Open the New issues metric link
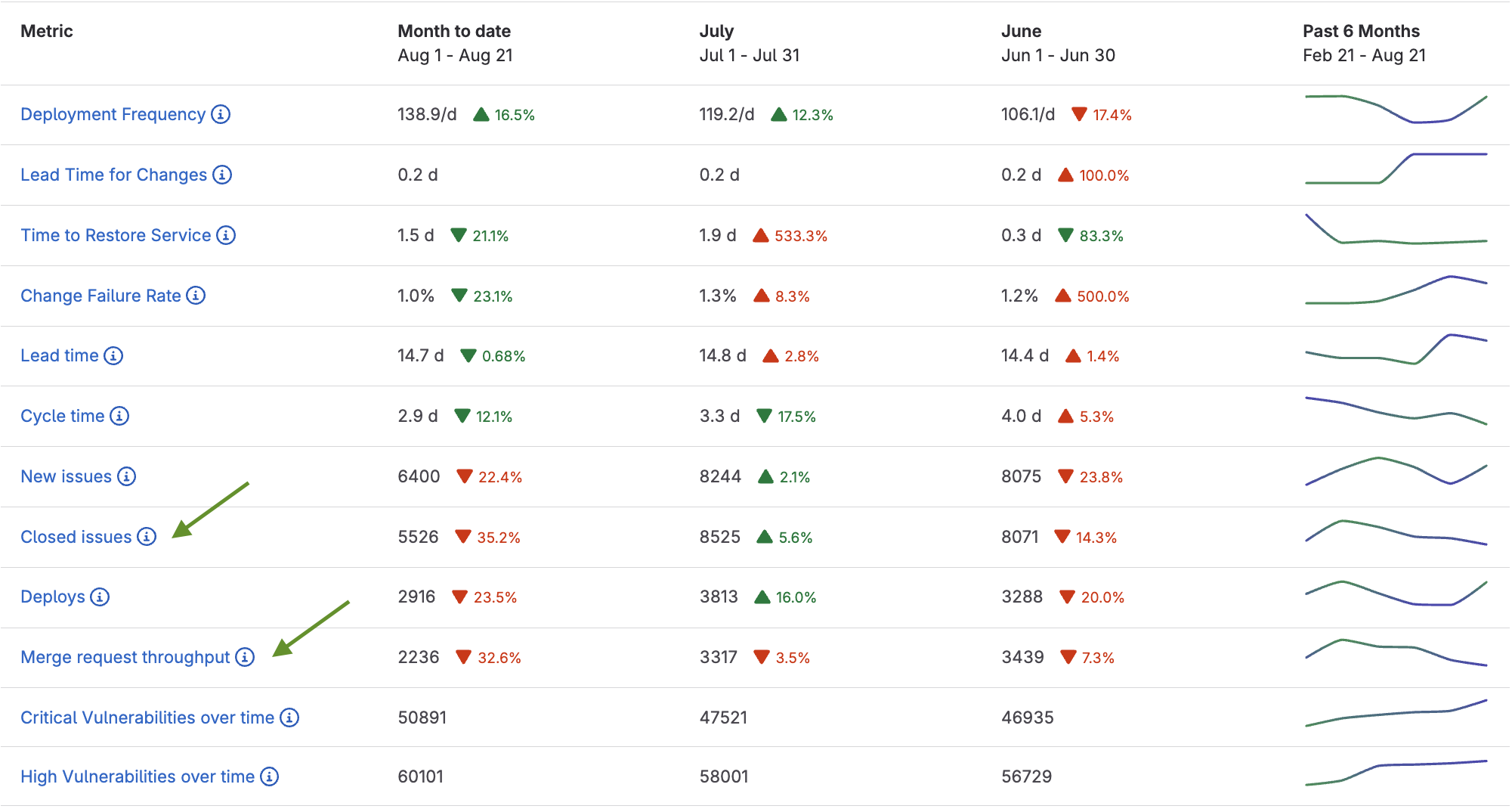1512x809 pixels. pyautogui.click(x=66, y=476)
